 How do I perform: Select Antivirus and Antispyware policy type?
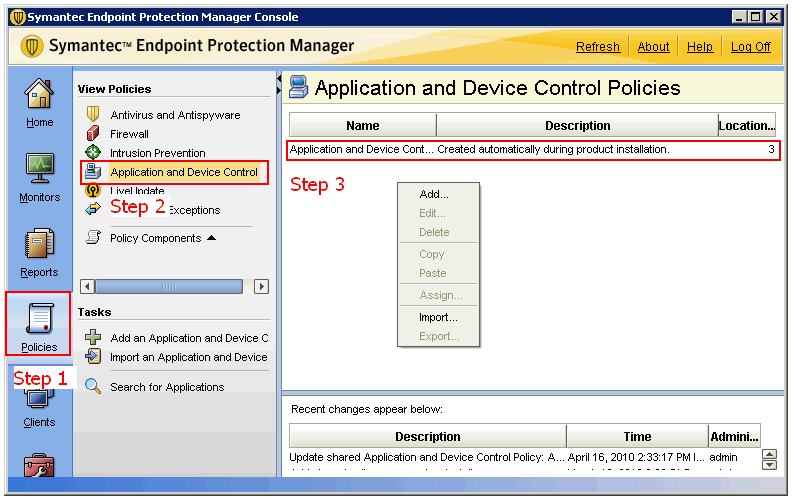pyautogui.click(x=175, y=115)
